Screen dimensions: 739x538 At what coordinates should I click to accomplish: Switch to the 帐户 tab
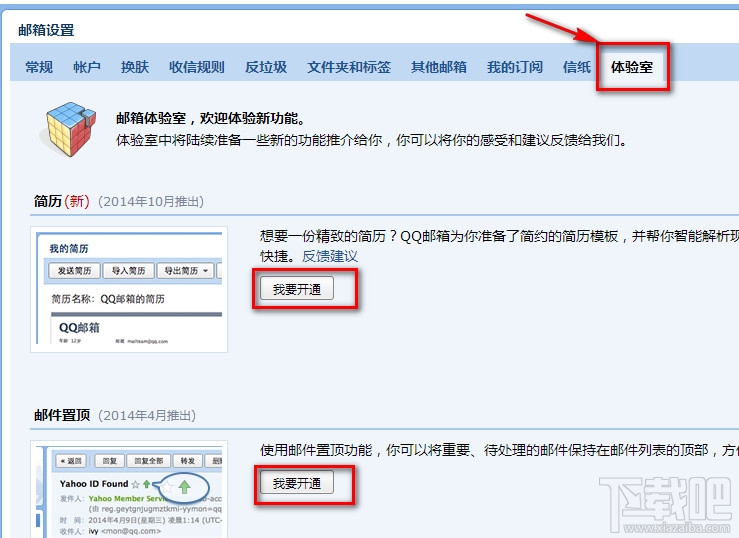point(87,67)
